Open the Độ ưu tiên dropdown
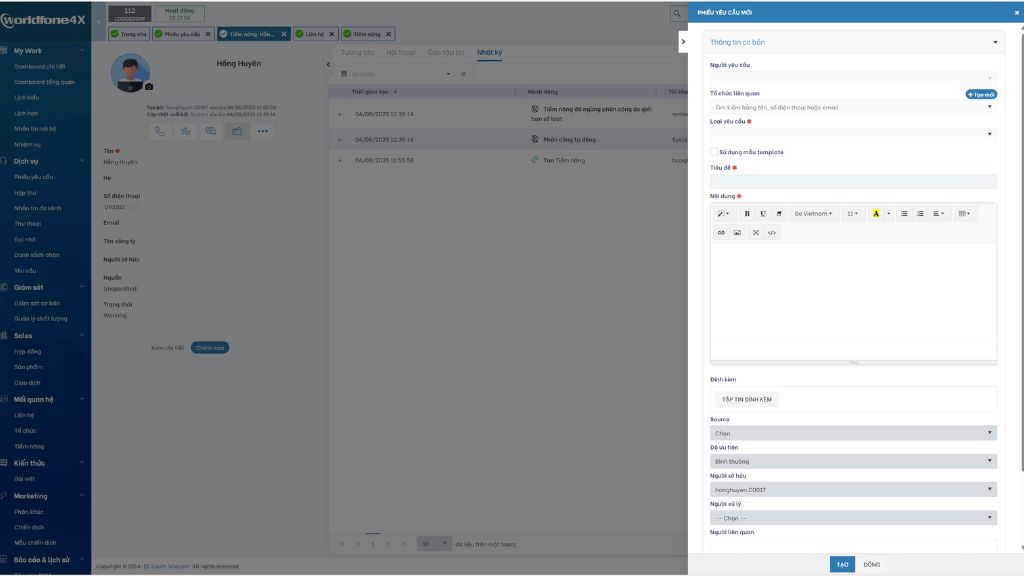1024x576 pixels. click(854, 461)
